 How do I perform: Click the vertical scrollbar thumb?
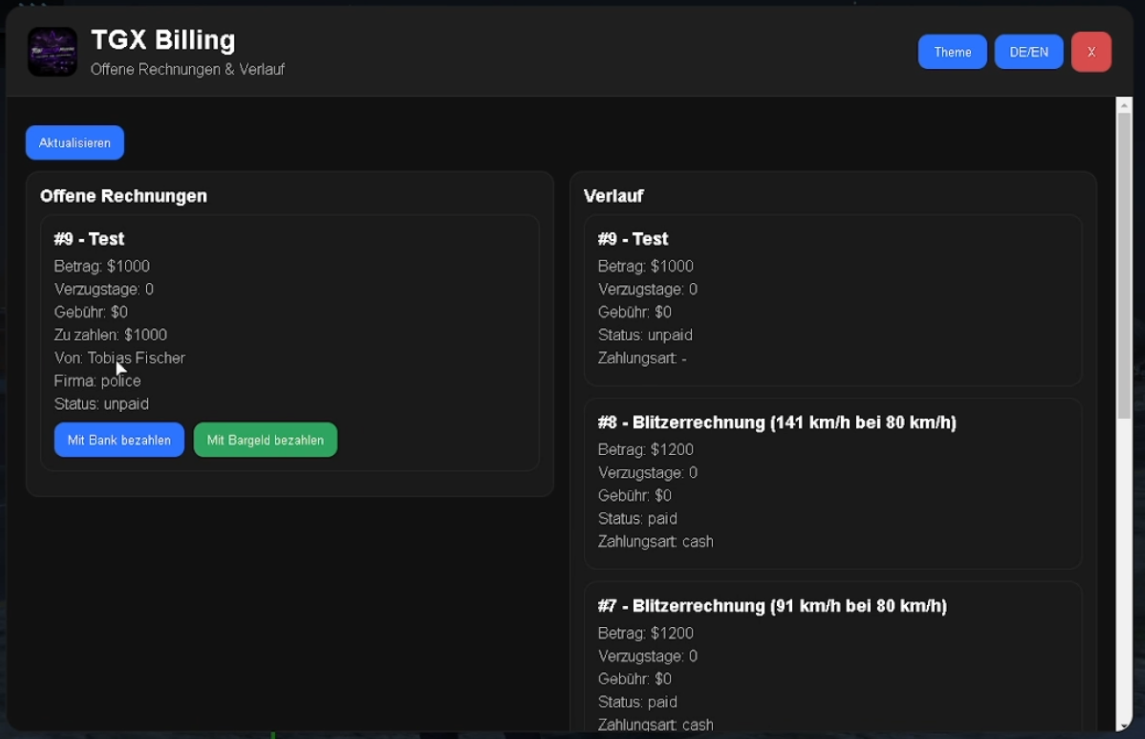pos(1124,266)
